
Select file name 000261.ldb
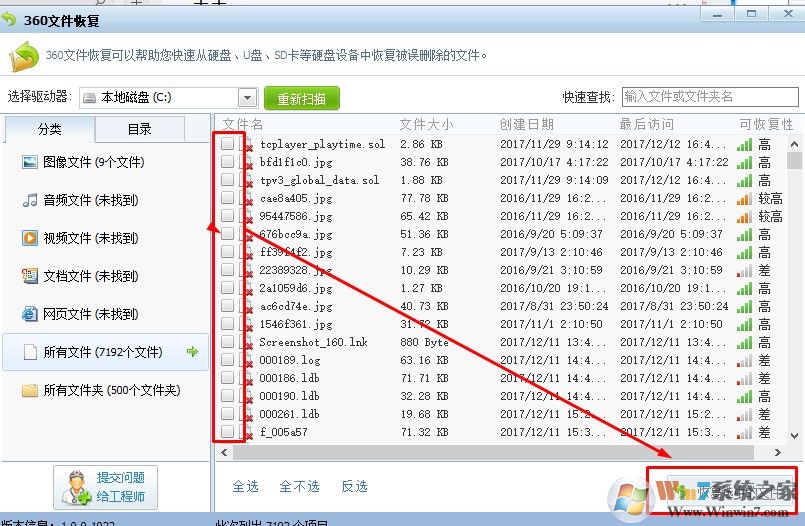point(289,414)
